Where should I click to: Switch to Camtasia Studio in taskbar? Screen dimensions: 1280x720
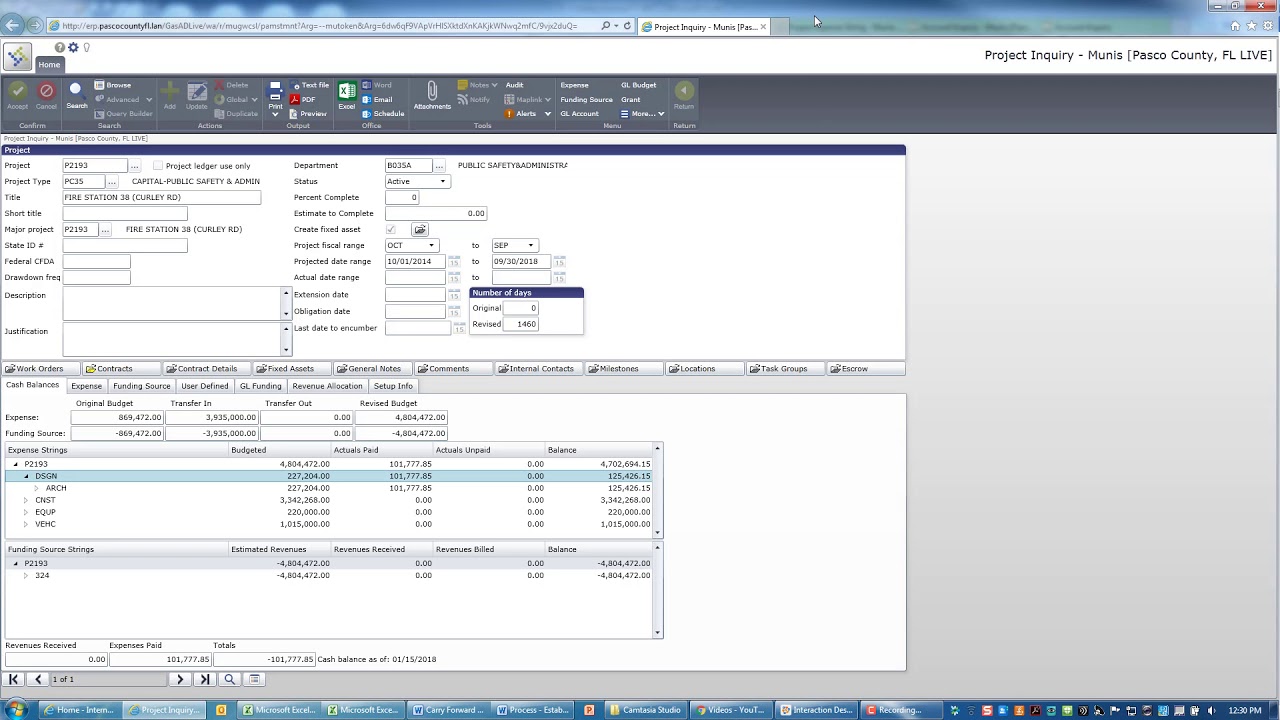coord(647,710)
